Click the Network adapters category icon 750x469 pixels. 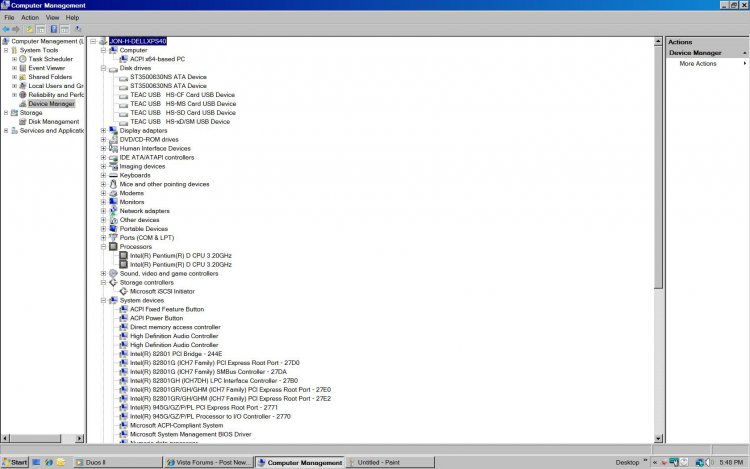pos(113,211)
